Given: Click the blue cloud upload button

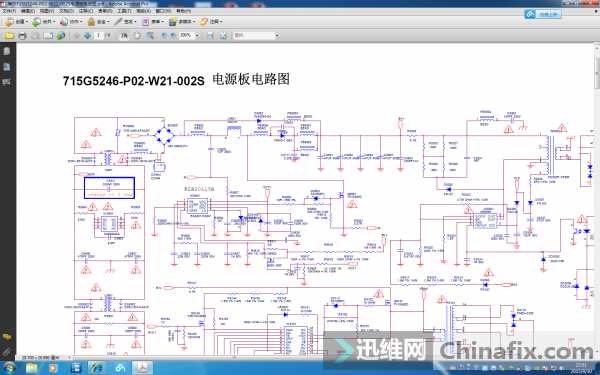Looking at the screenshot, I should coord(543,14).
